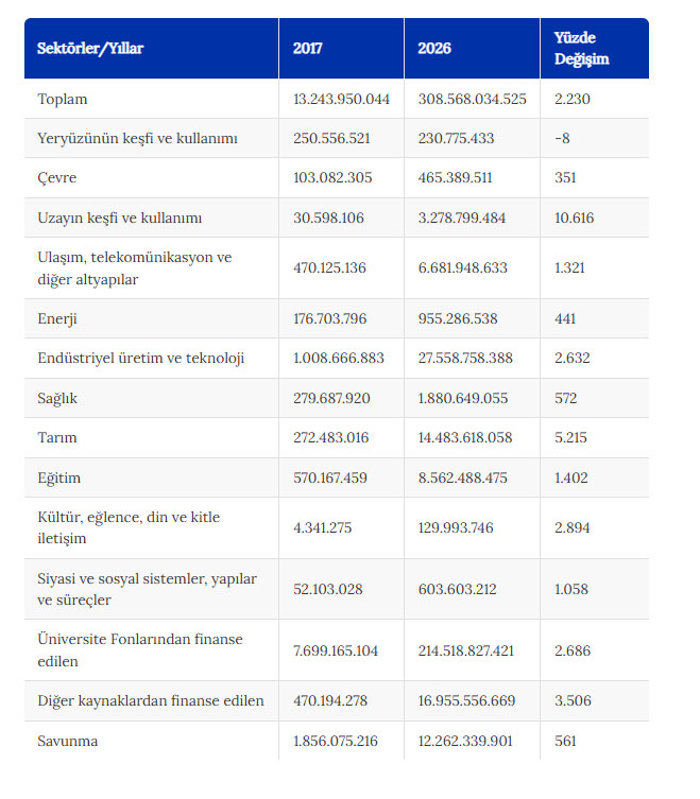
Task: Click the Eğitim row label
Action: click(59, 478)
